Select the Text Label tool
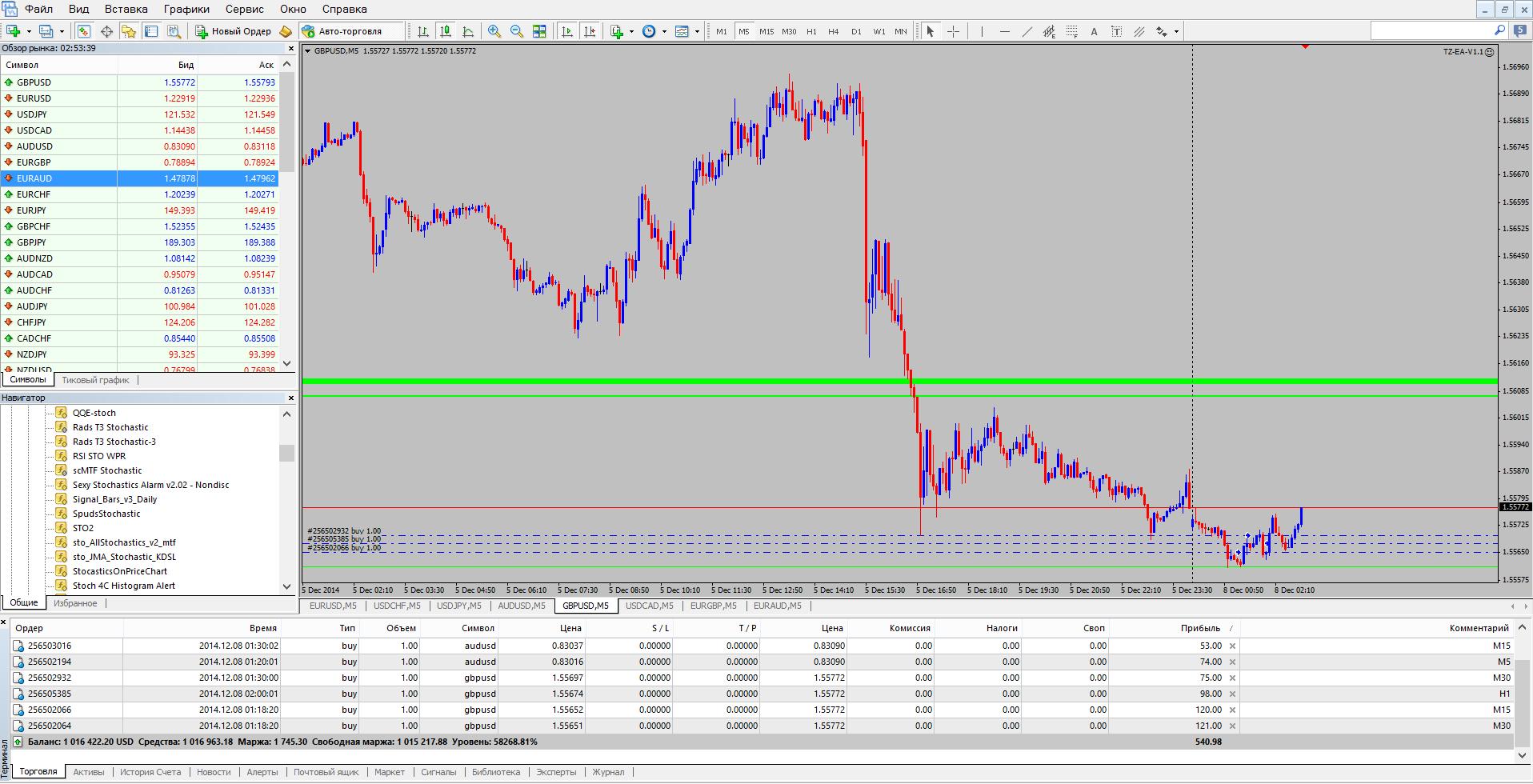This screenshot has height=784, width=1533. [1116, 31]
